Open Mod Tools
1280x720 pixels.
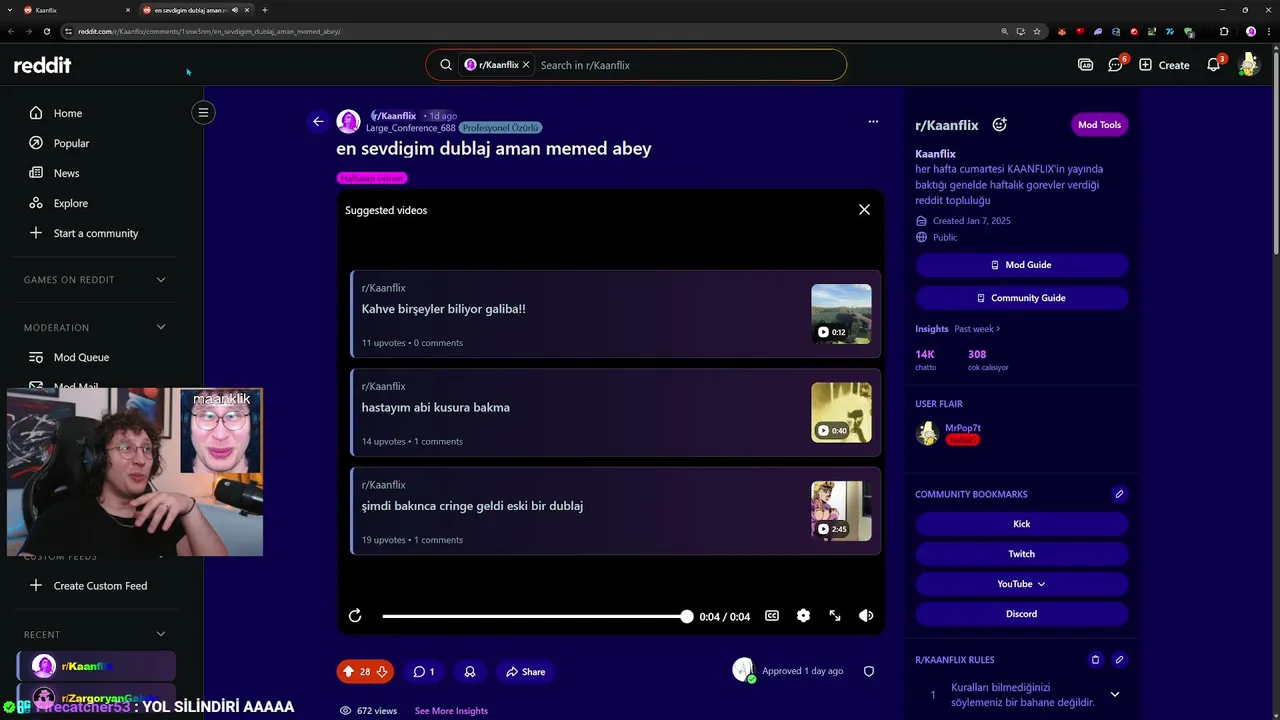(x=1099, y=125)
